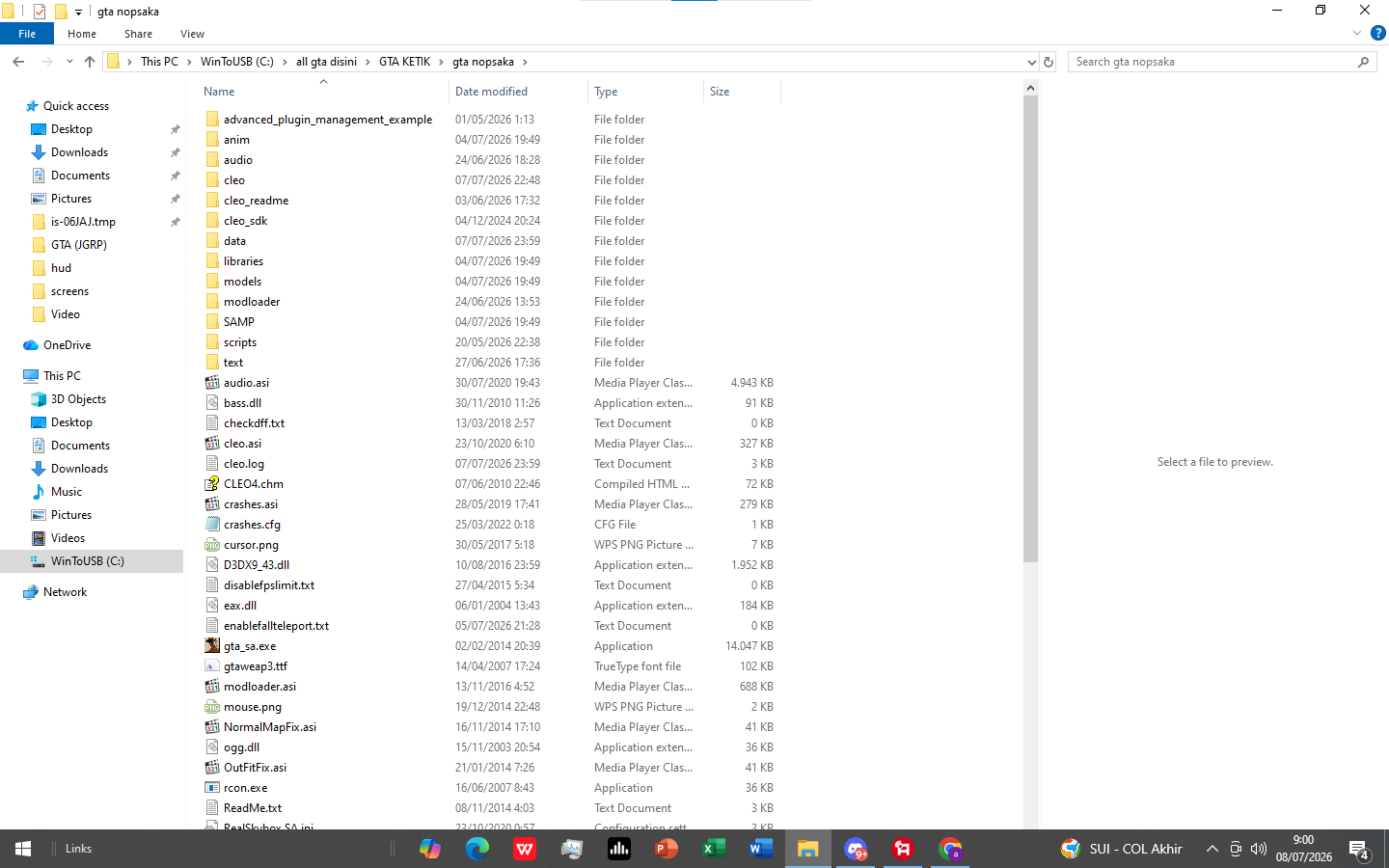
Task: Select the SAMP folder icon
Action: point(212,322)
